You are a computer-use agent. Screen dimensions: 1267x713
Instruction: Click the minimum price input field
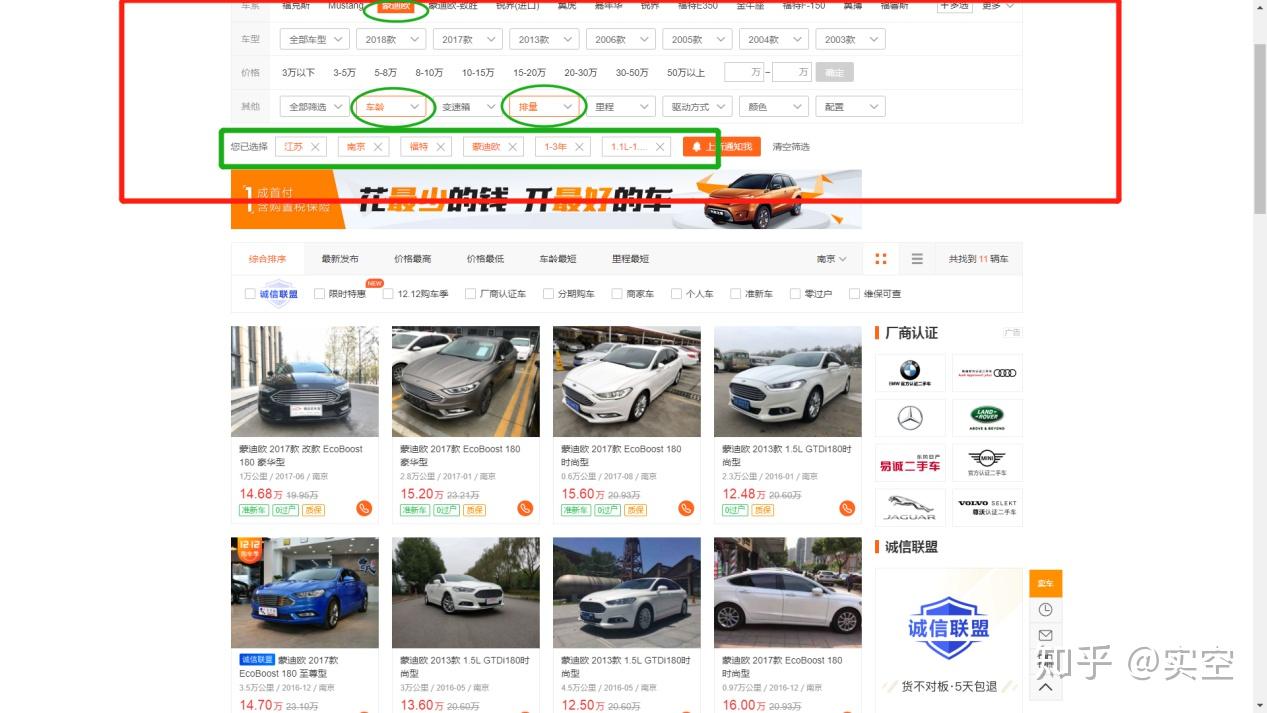[743, 72]
